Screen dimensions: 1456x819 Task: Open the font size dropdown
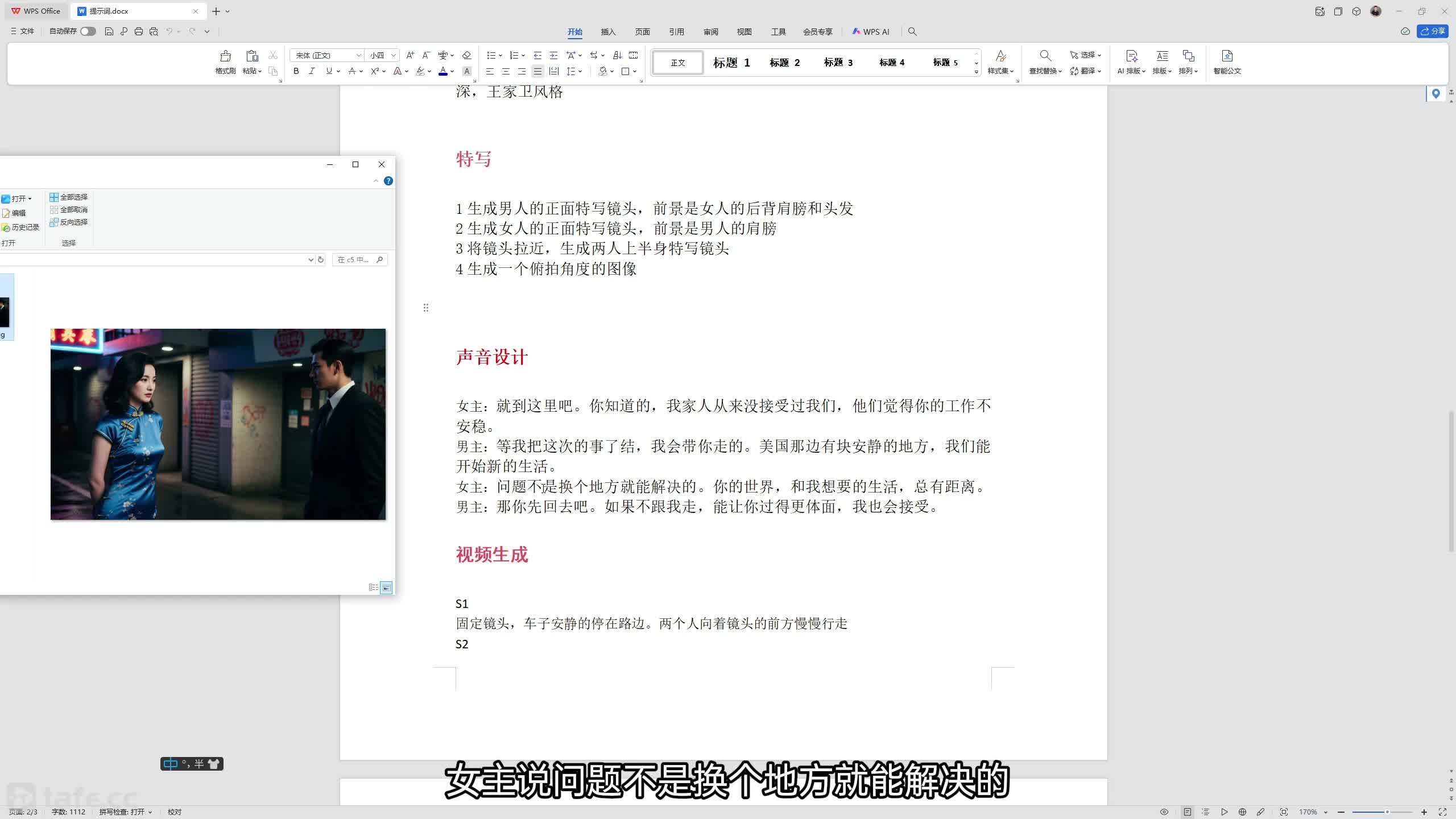click(393, 55)
